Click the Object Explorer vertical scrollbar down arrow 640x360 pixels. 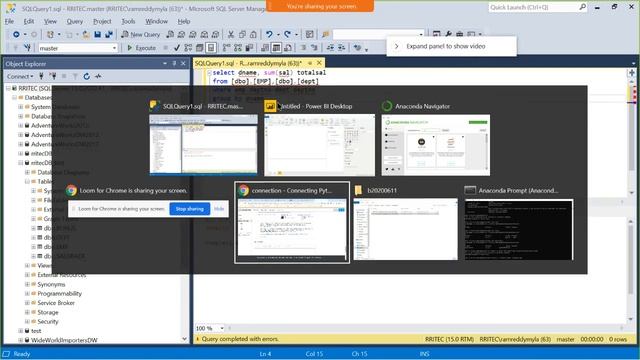pos(184,339)
